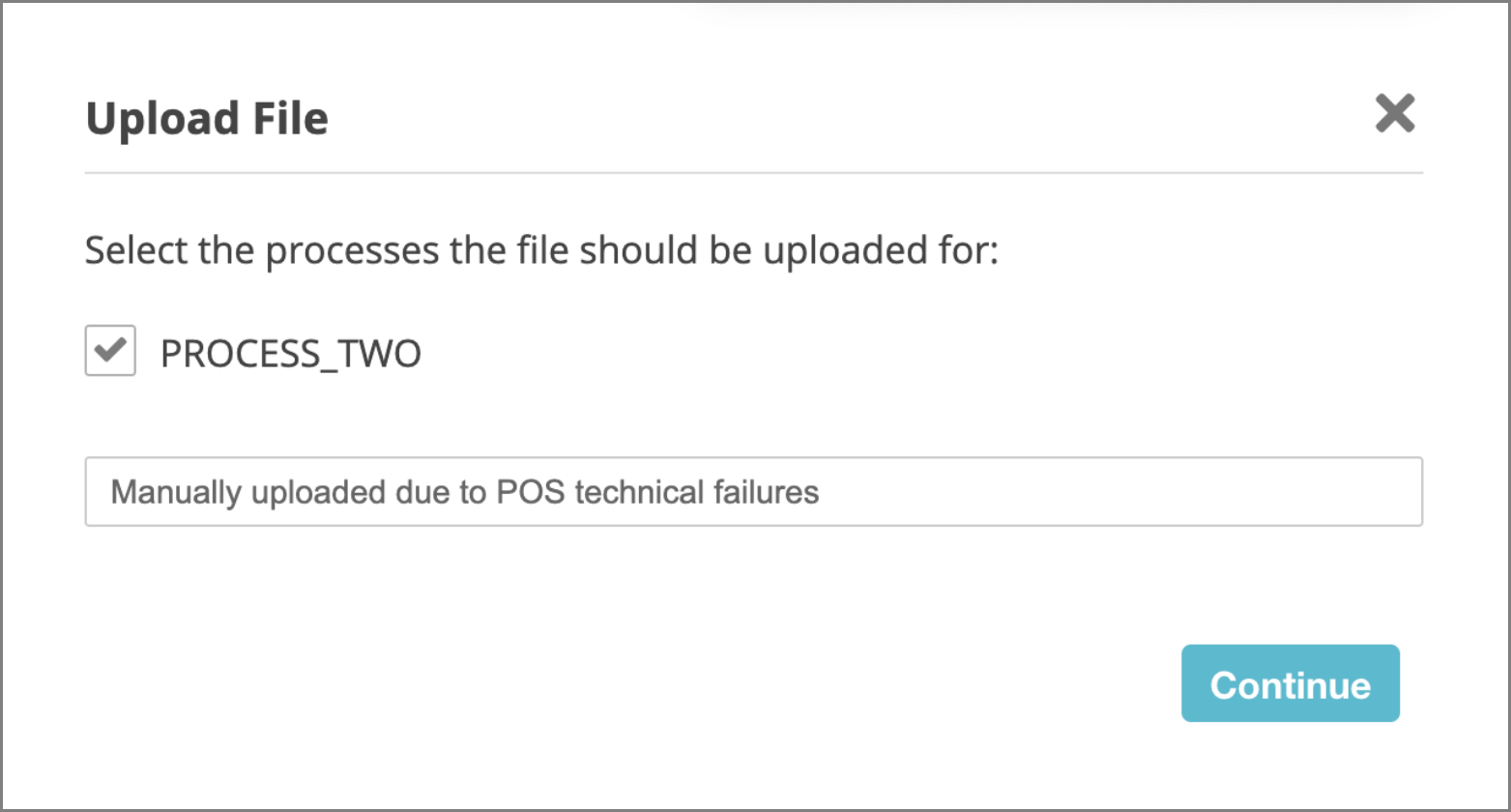Click the gray X at the dialog corner
The image size is (1511, 812).
(1395, 114)
